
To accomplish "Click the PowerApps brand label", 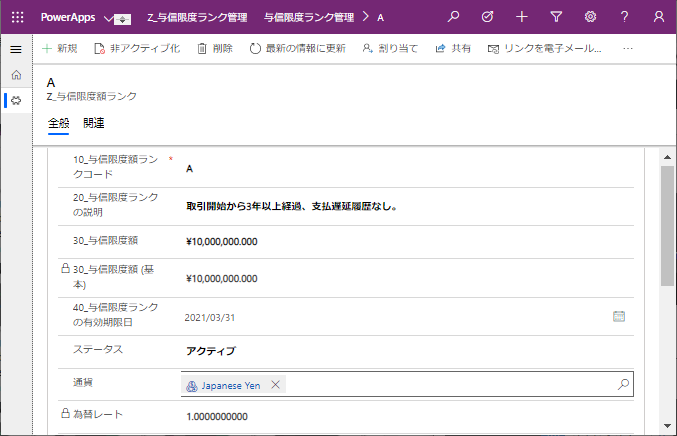I will click(x=68, y=17).
